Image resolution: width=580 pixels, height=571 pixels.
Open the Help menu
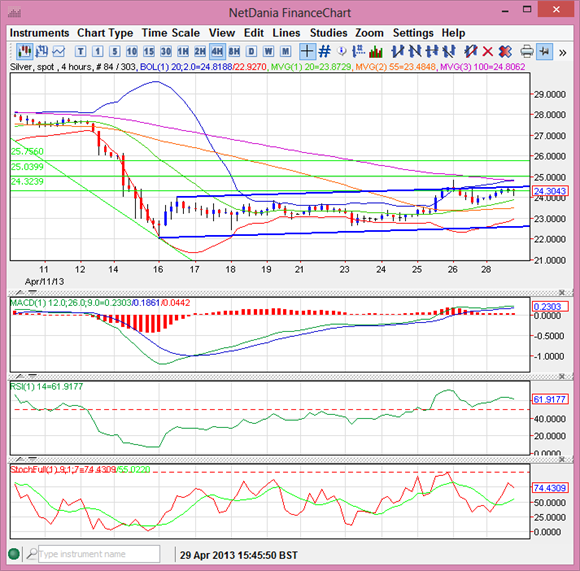(x=453, y=33)
